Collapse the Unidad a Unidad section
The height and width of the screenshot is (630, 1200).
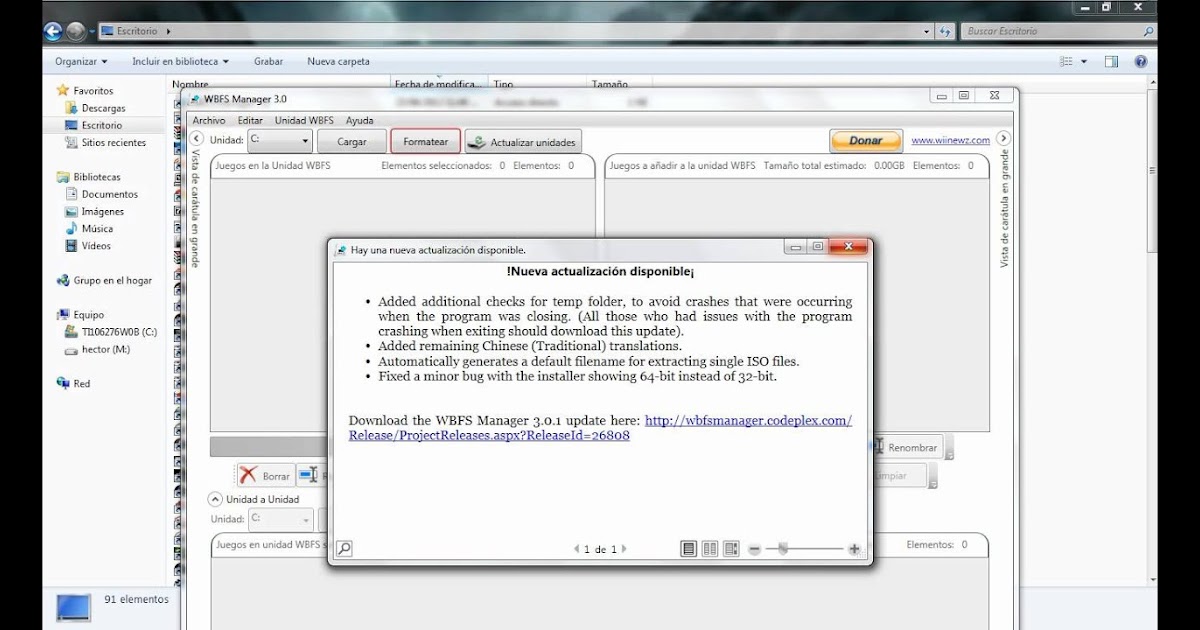tap(215, 499)
